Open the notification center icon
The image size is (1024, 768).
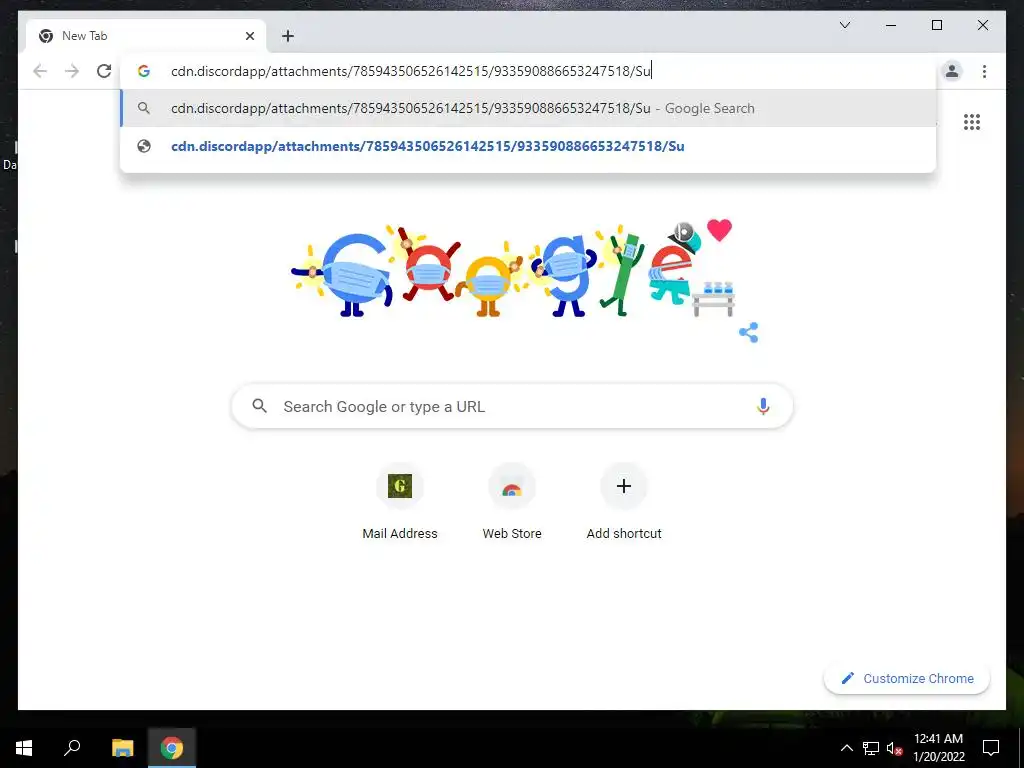coord(991,748)
